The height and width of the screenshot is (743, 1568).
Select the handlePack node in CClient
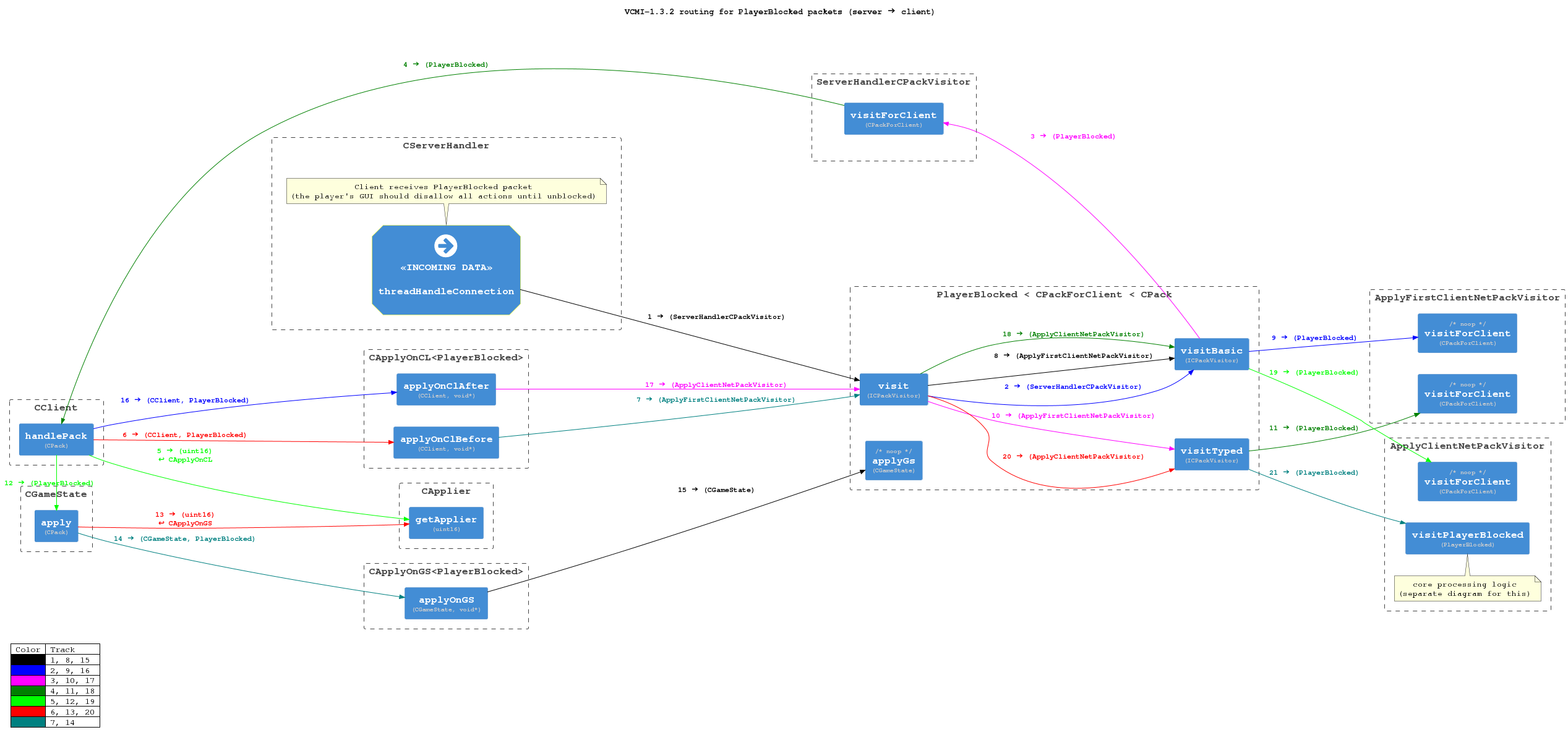click(x=56, y=439)
